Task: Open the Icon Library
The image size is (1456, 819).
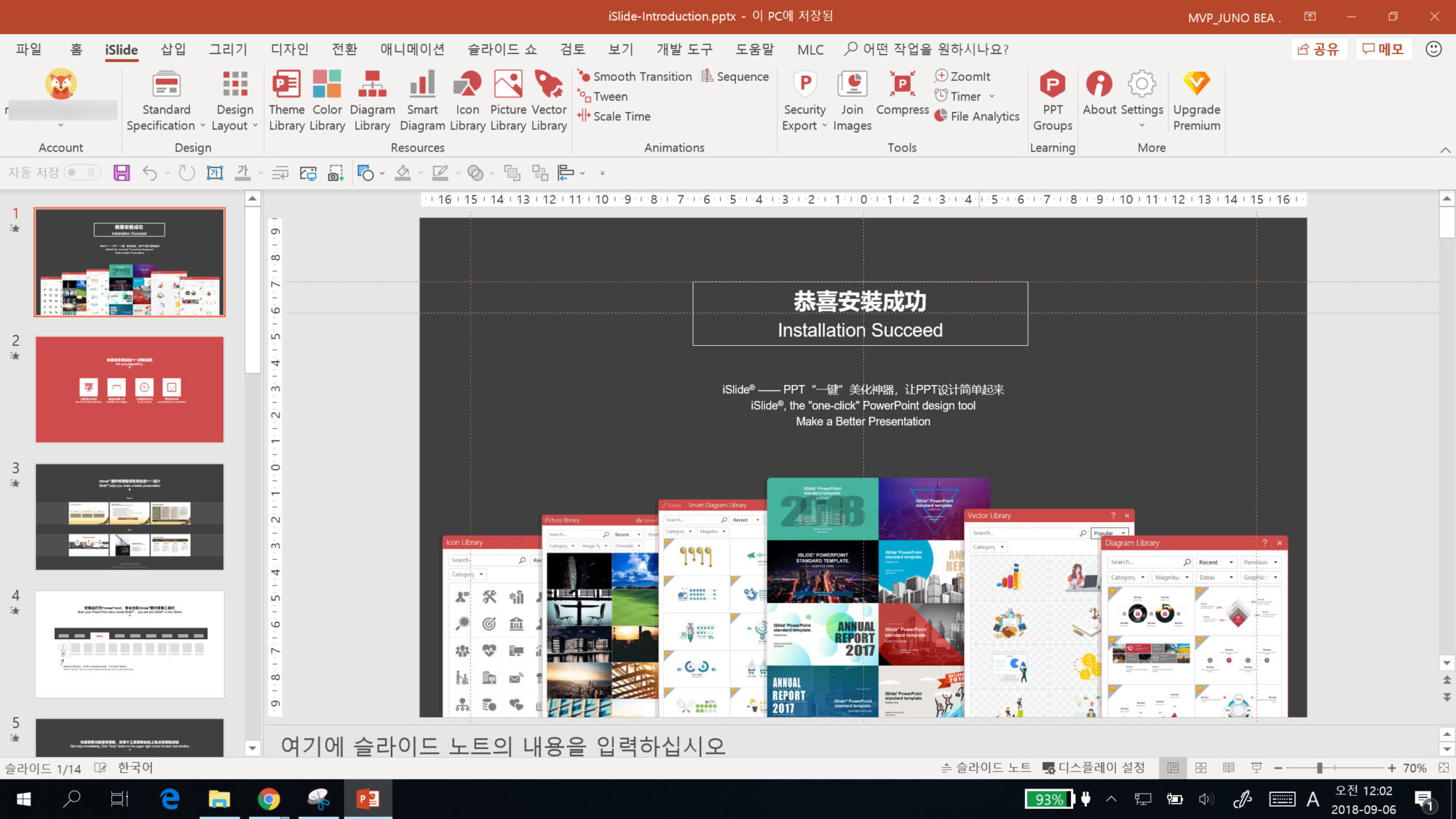Action: [467, 101]
